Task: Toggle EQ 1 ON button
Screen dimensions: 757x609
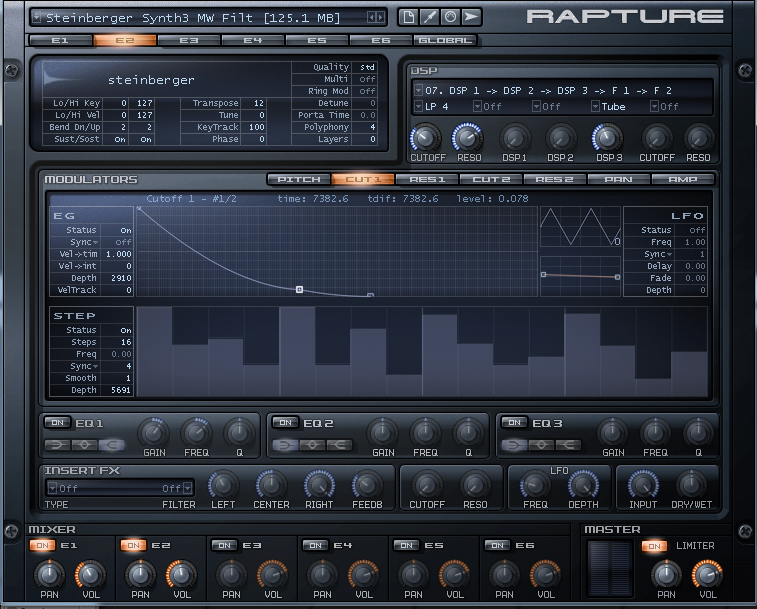Action: pyautogui.click(x=57, y=423)
